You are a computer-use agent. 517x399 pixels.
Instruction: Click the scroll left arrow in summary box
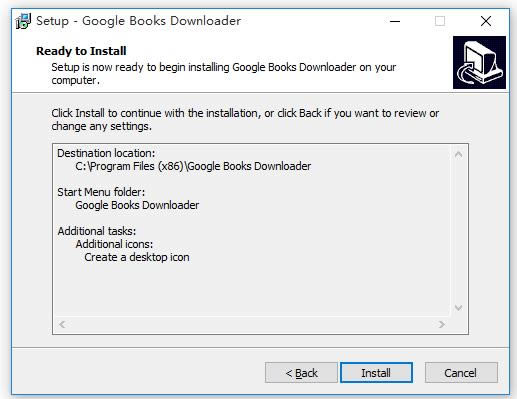62,324
